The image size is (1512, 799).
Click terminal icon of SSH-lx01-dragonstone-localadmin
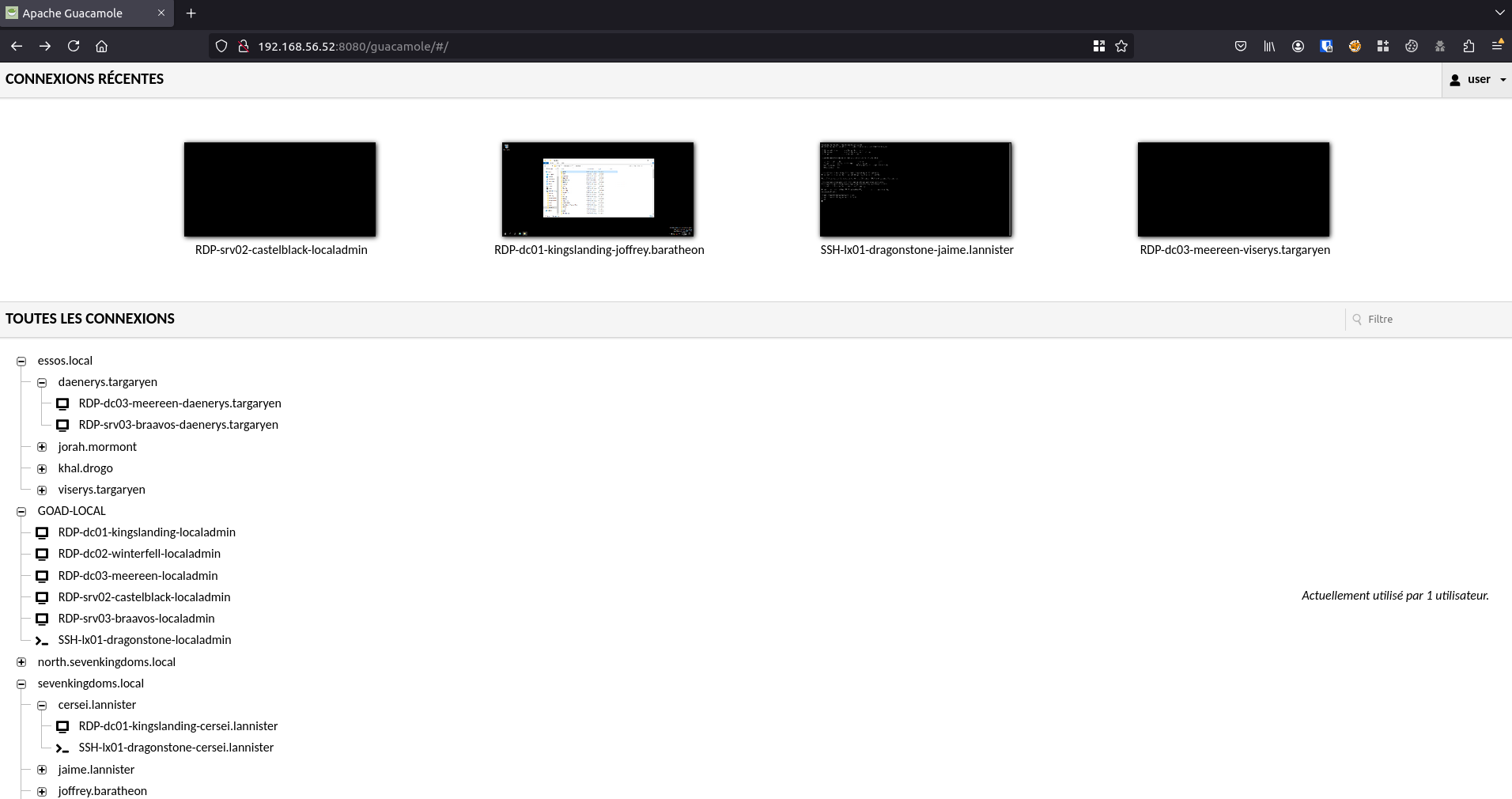click(42, 640)
